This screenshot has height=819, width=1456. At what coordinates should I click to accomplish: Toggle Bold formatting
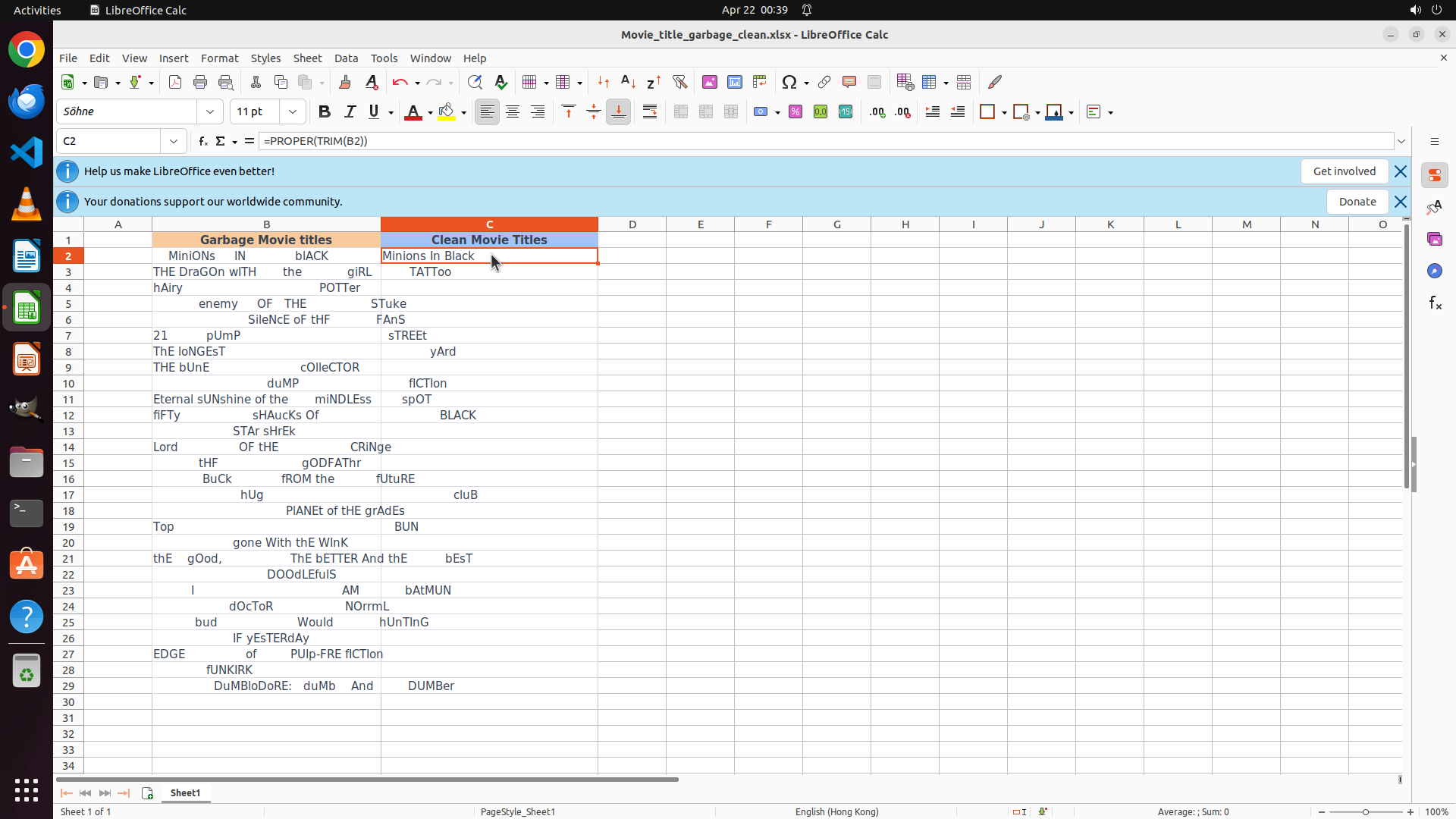(325, 112)
